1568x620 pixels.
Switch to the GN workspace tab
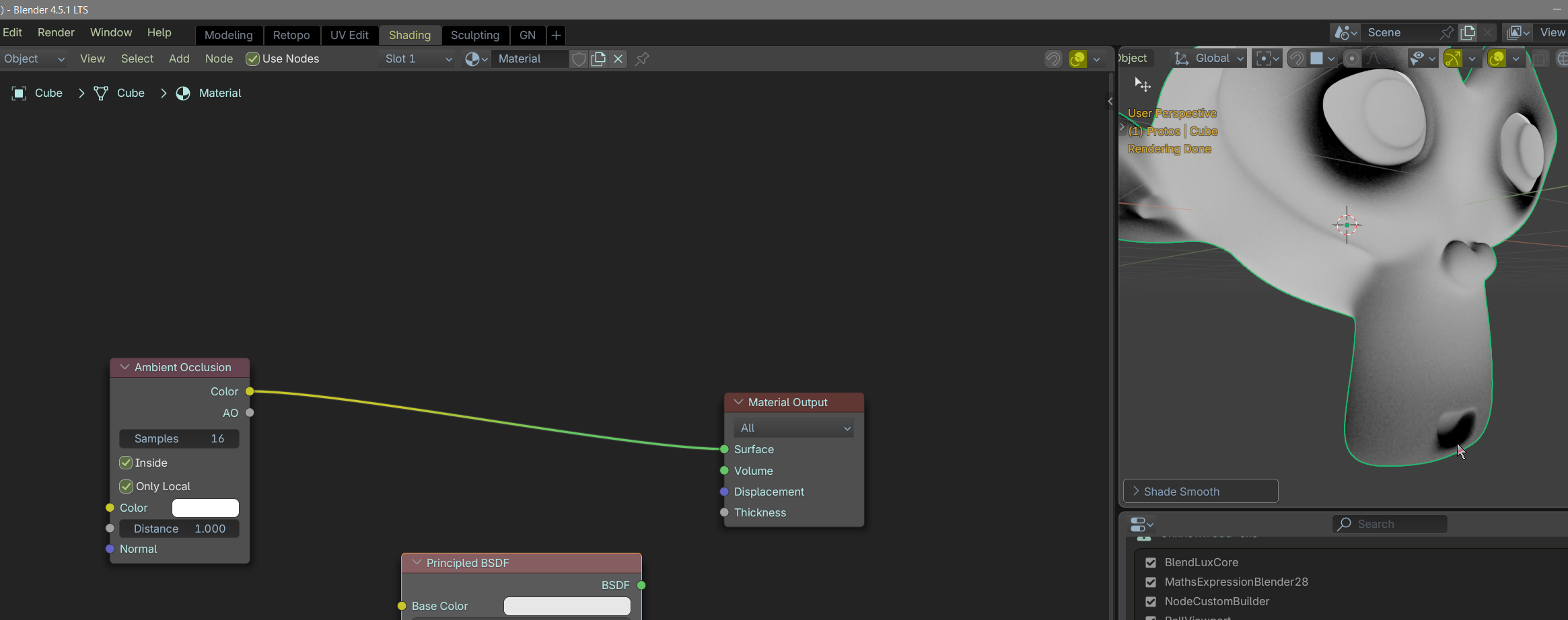pyautogui.click(x=528, y=35)
